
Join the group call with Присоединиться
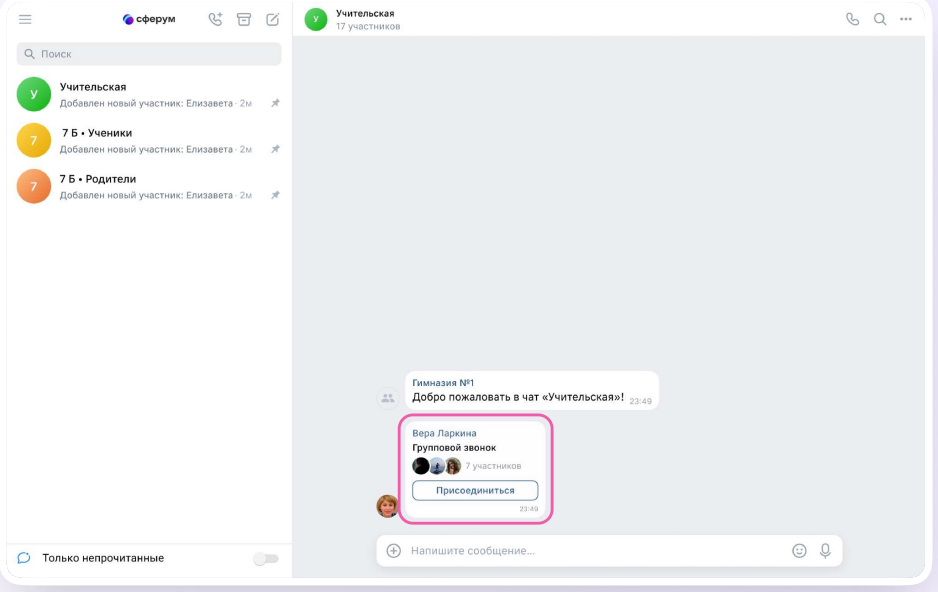tap(475, 490)
